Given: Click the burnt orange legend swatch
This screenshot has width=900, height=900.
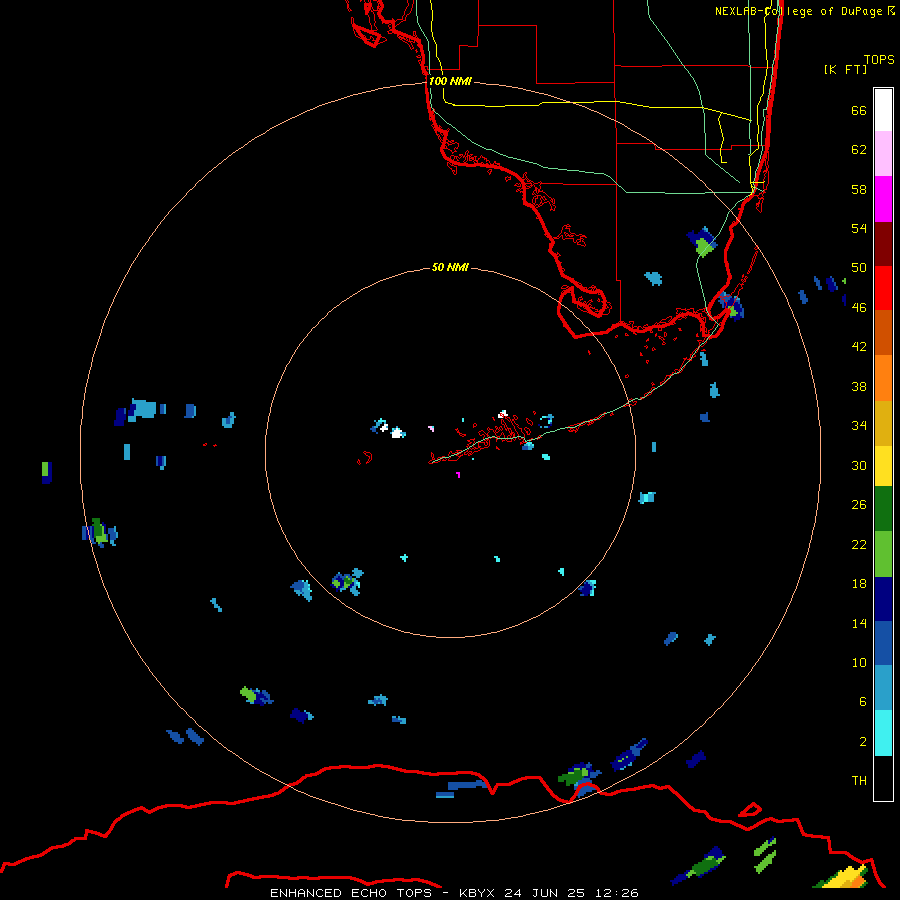Looking at the screenshot, I should pos(883,332).
